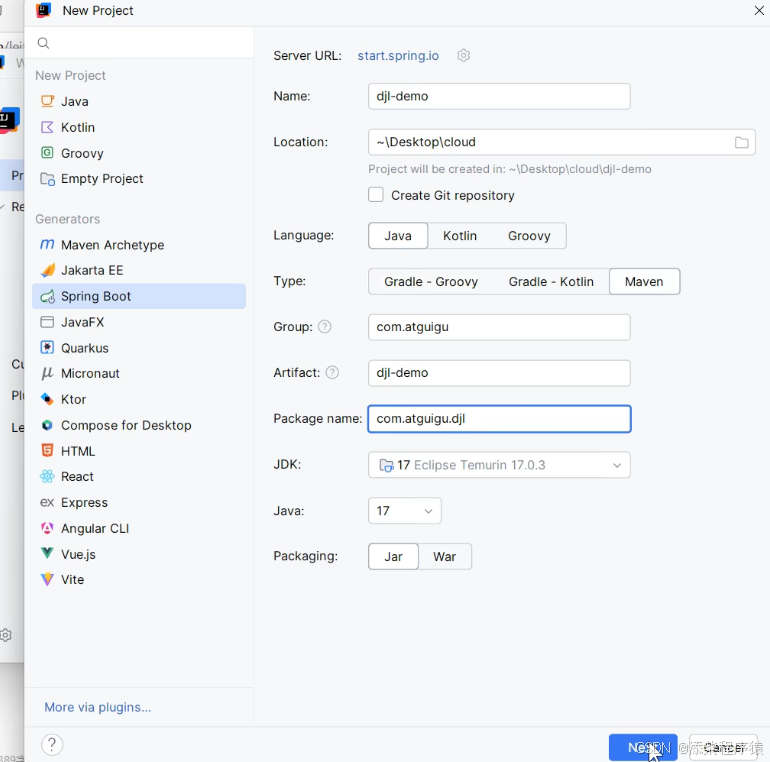This screenshot has width=770, height=762.
Task: Enable Create Git repository checkbox
Action: [x=376, y=195]
